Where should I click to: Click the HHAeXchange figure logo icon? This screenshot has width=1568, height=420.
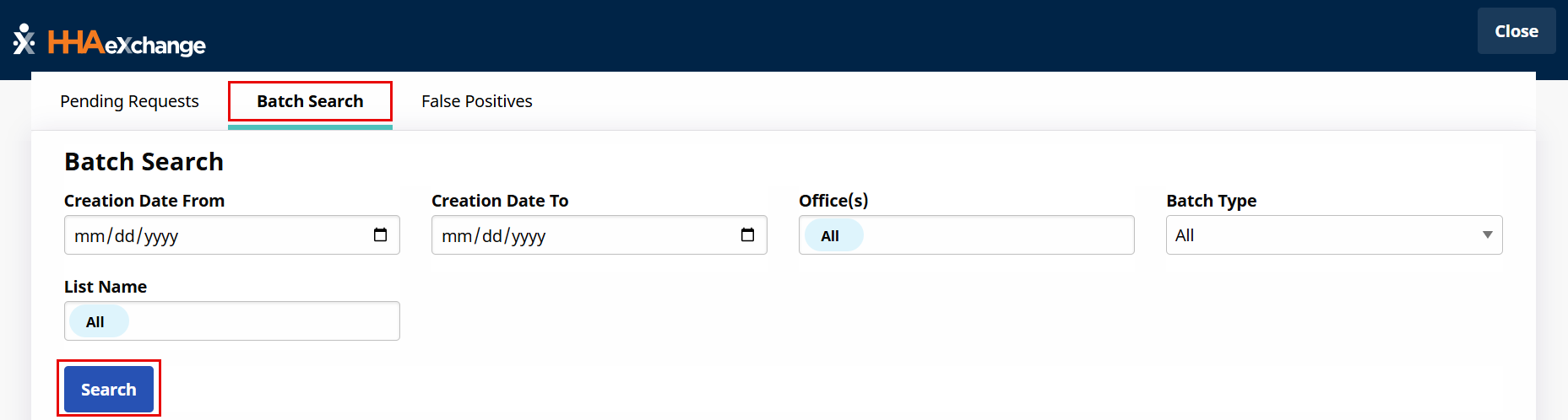coord(24,39)
